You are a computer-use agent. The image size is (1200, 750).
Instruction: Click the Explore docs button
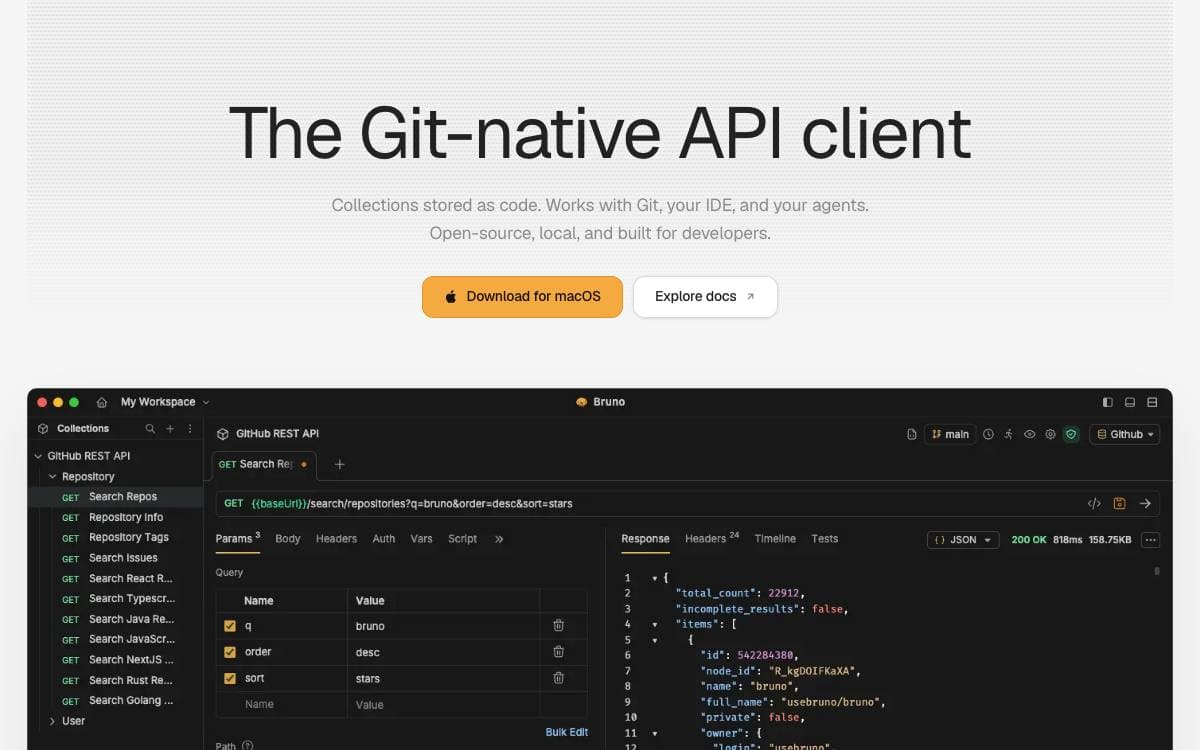[705, 297]
